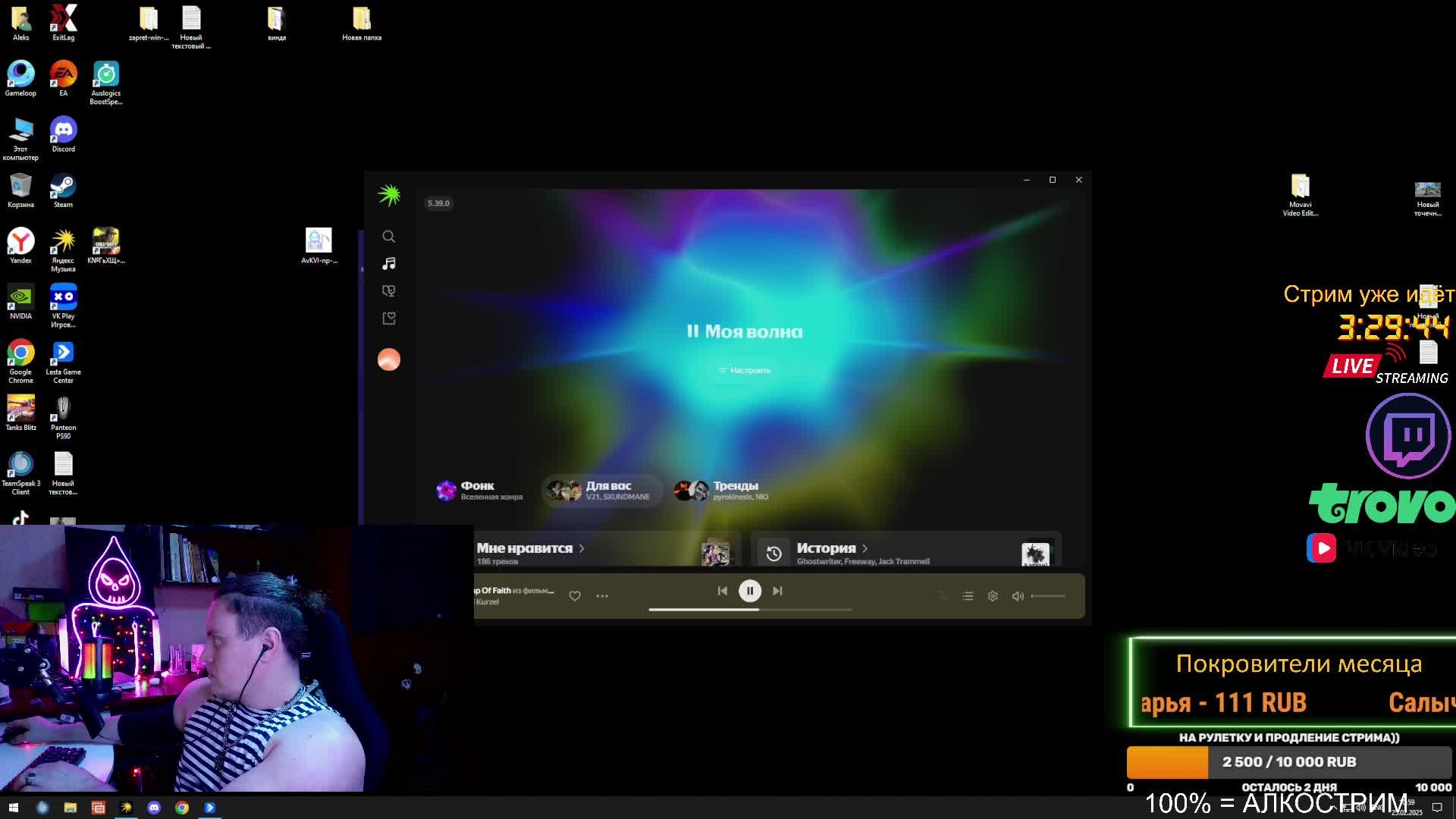Select the Фонк wave preset
The width and height of the screenshot is (1456, 819).
pos(479,491)
